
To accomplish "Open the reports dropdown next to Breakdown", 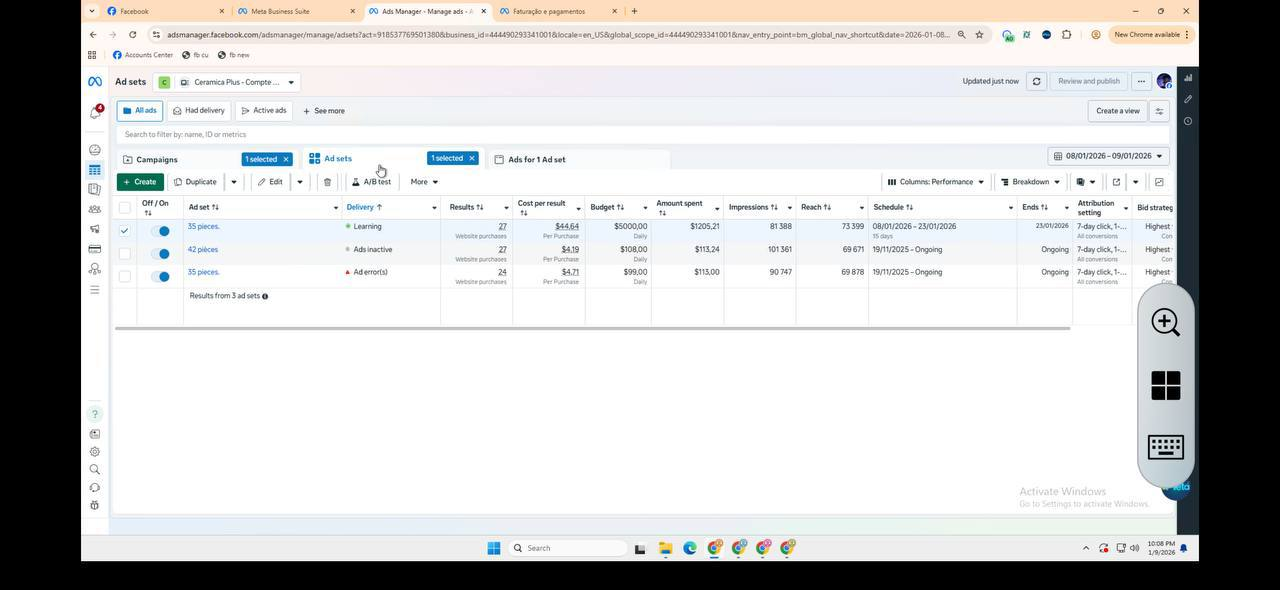I will pos(1085,182).
